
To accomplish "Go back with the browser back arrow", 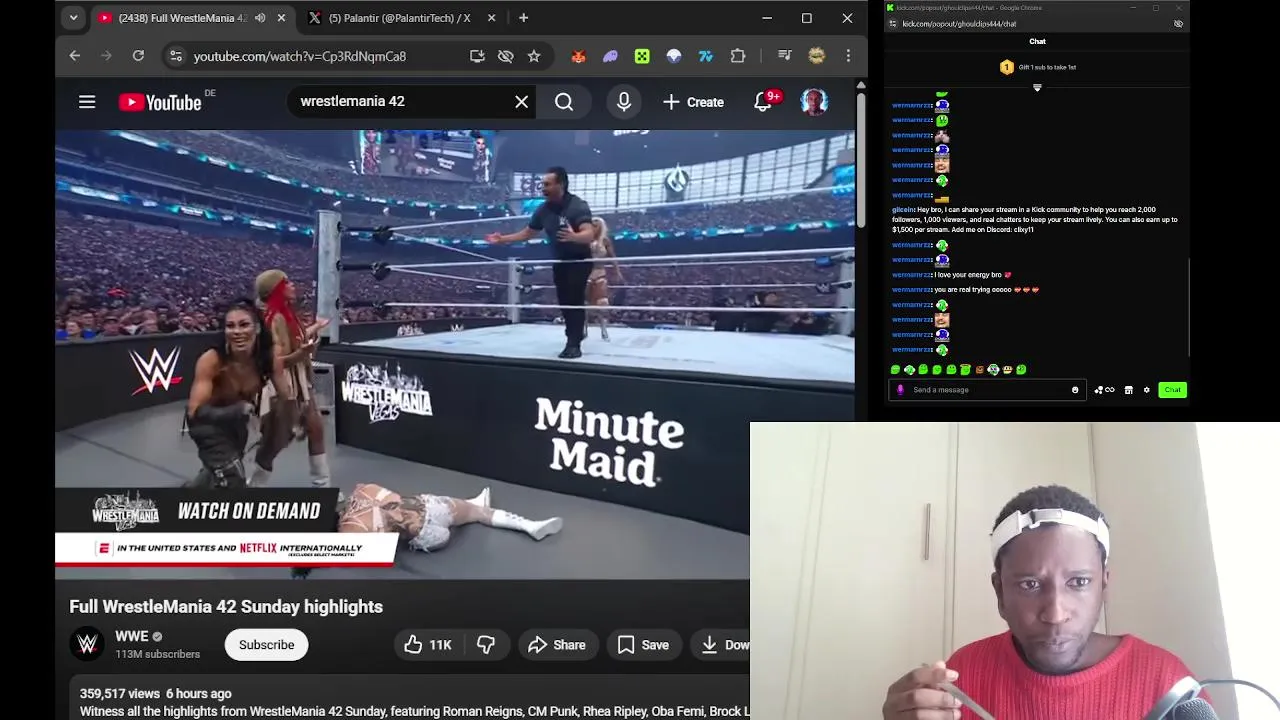I will tap(75, 56).
